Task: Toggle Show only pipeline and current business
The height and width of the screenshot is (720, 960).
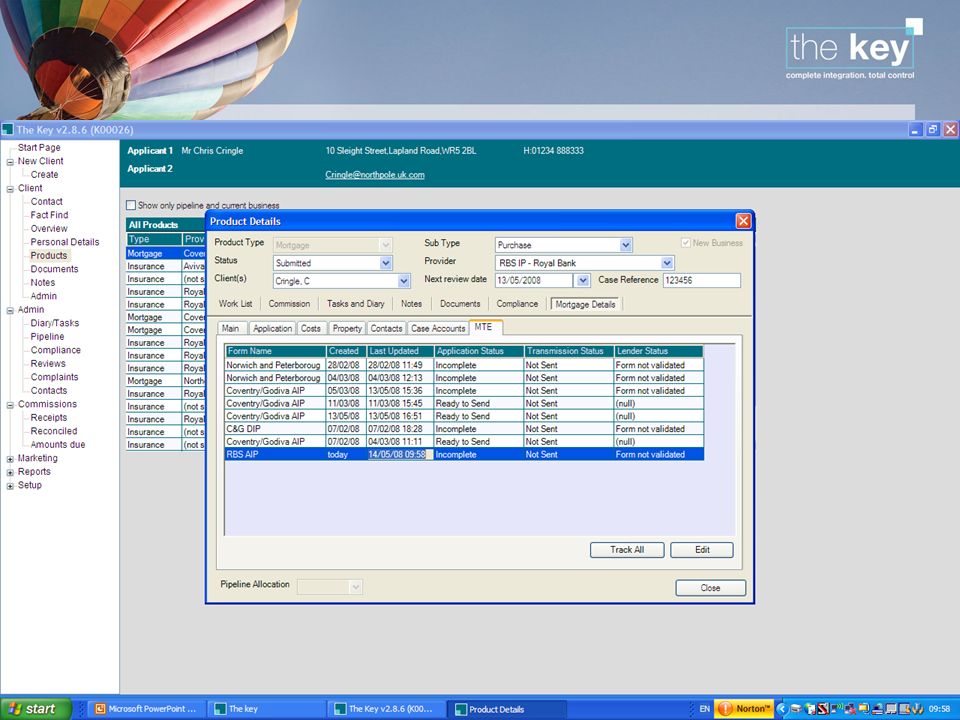Action: coord(131,205)
